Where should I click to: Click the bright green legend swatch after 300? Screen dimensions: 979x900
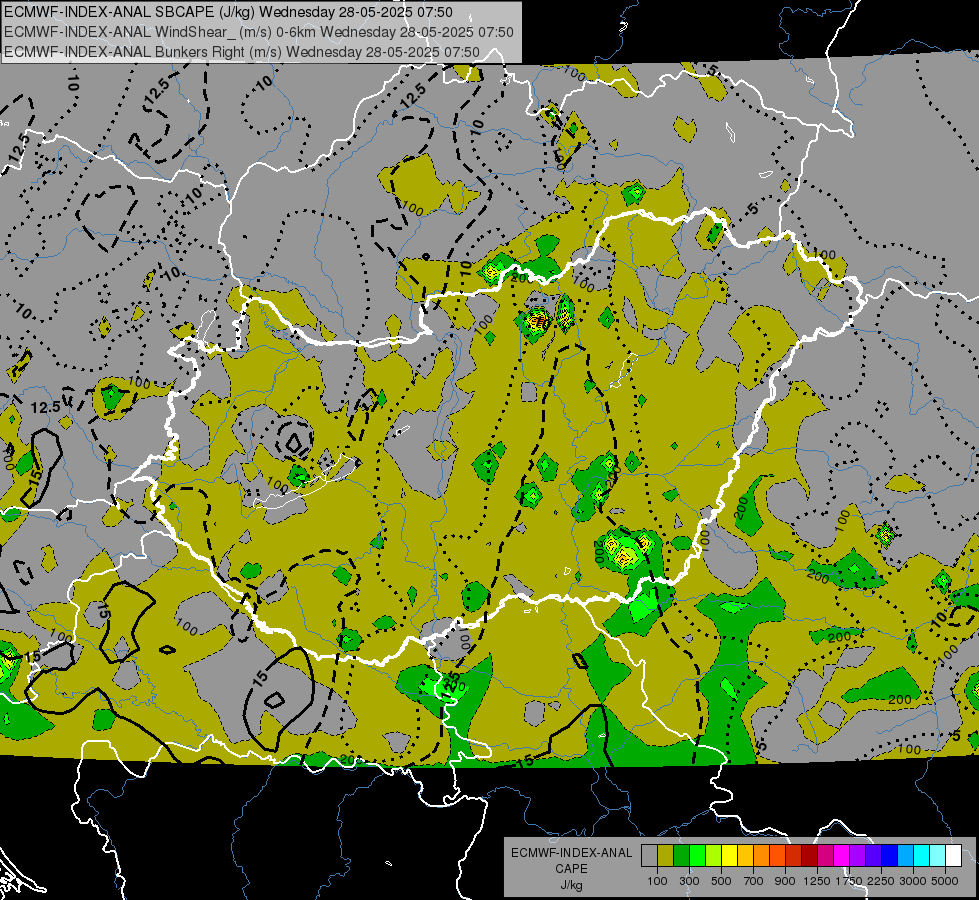pos(697,855)
